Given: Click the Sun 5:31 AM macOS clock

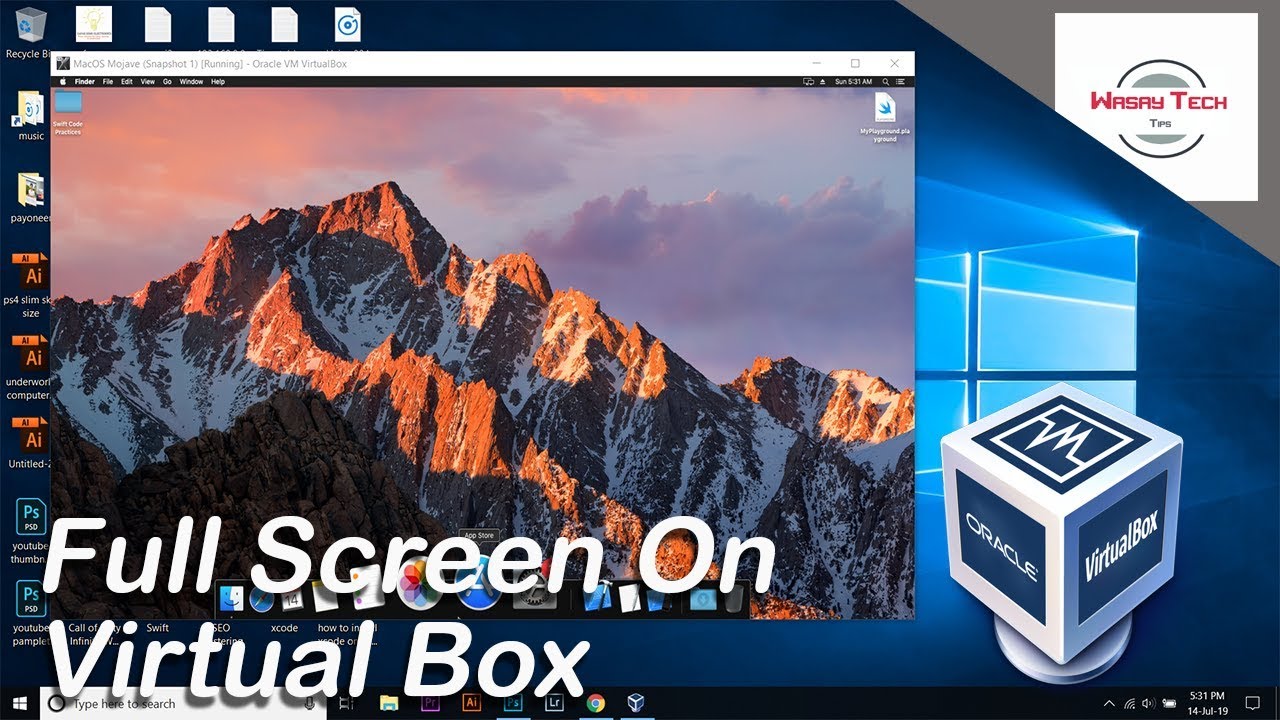Looking at the screenshot, I should [x=853, y=81].
